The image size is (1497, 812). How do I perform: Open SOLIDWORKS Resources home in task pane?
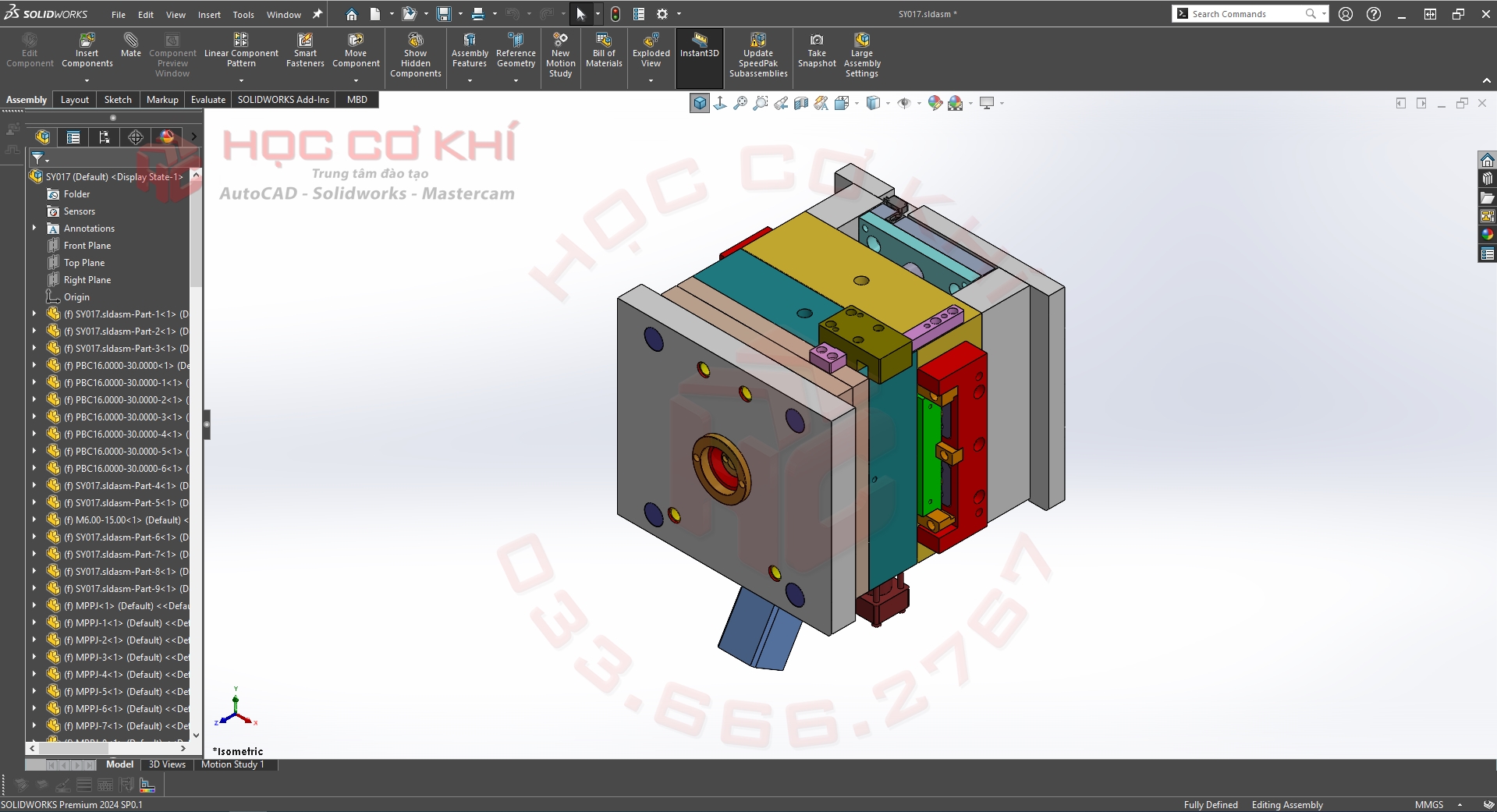coord(1488,161)
